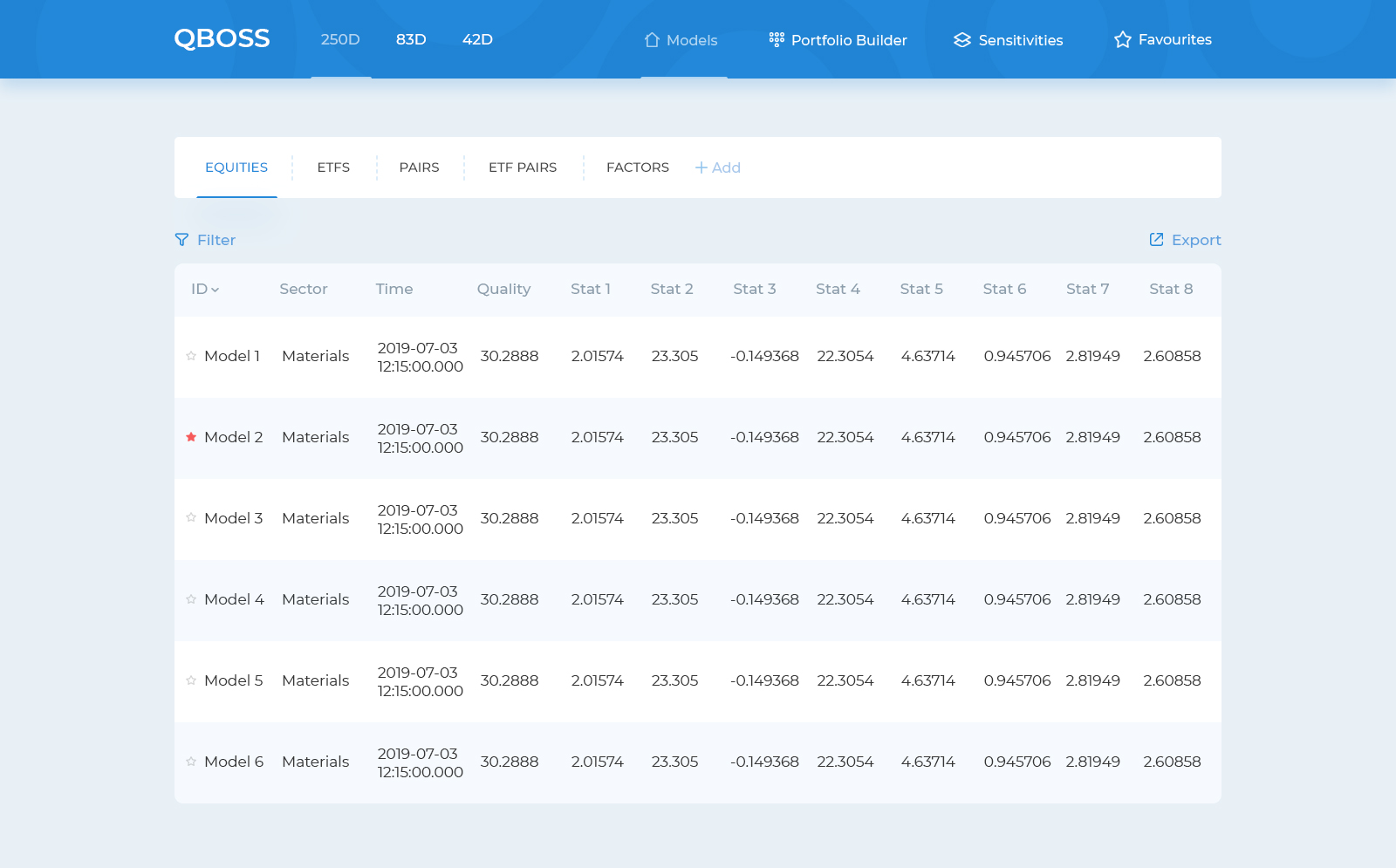1396x868 pixels.
Task: Unfavourite Model 2 red star
Action: (191, 437)
